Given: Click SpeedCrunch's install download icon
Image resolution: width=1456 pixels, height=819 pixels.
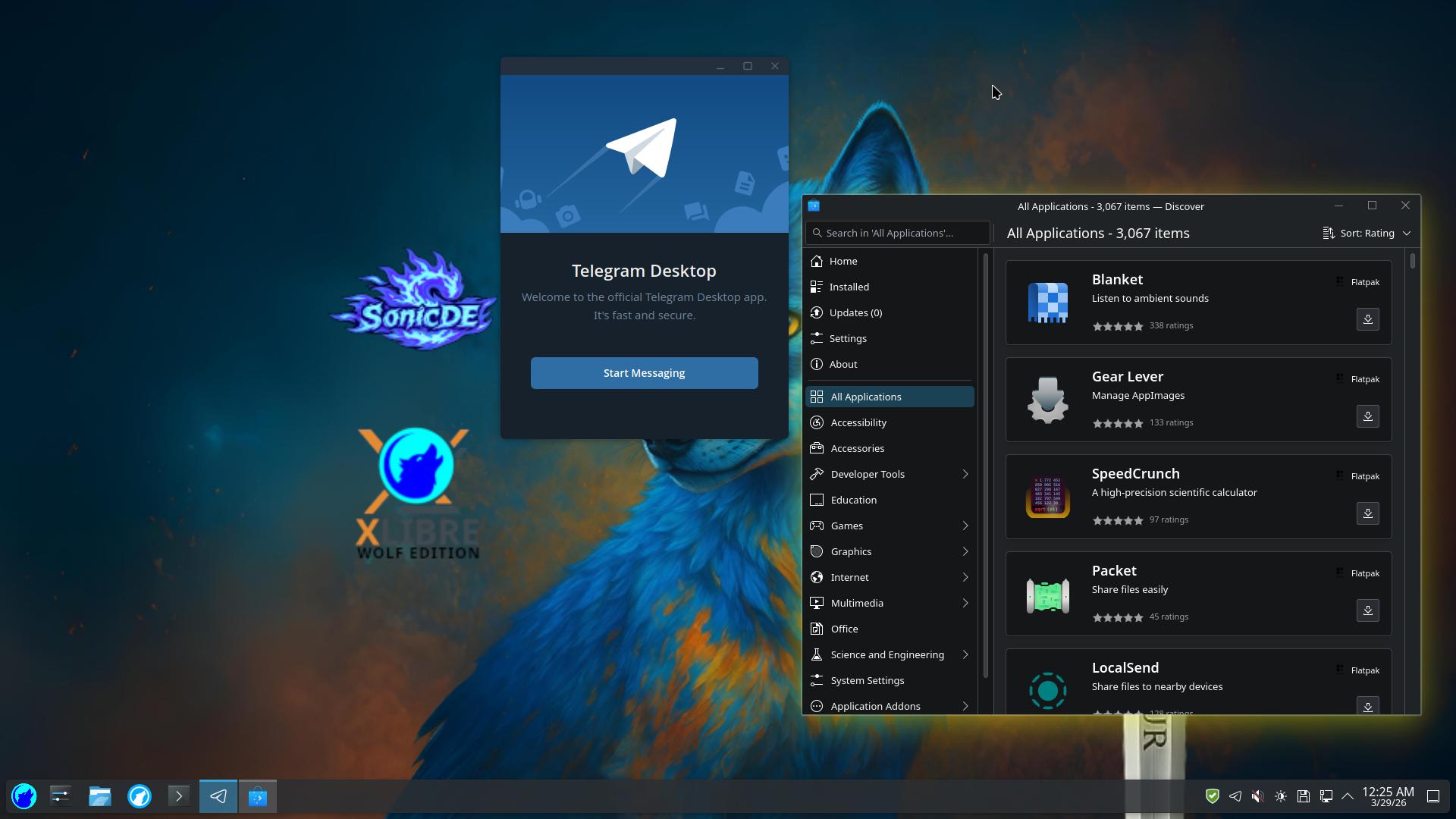Looking at the screenshot, I should coord(1367,513).
